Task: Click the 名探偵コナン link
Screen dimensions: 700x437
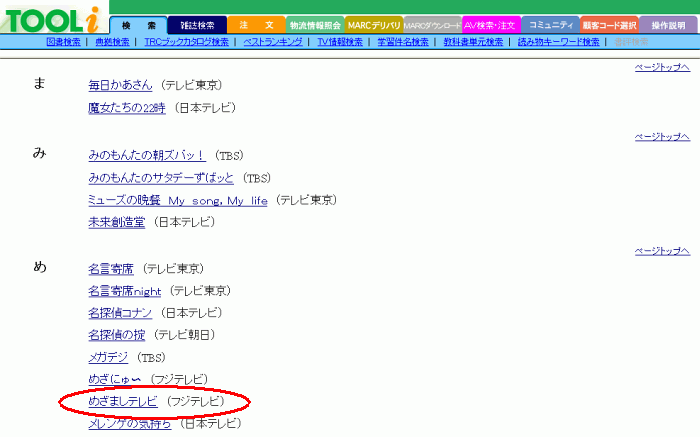Action: coord(120,313)
